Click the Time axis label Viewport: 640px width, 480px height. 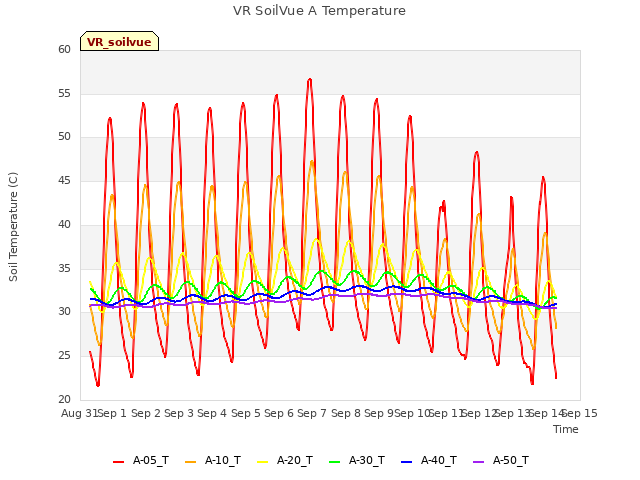(x=566, y=429)
